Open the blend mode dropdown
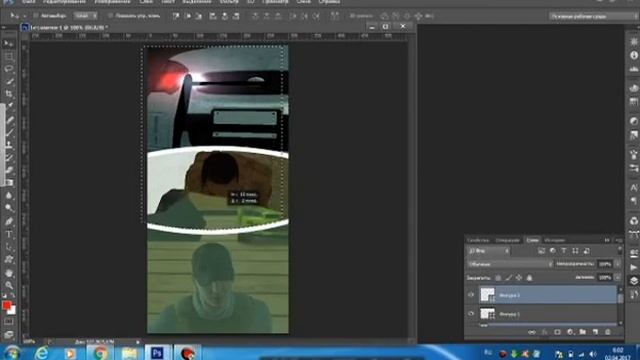 510,264
